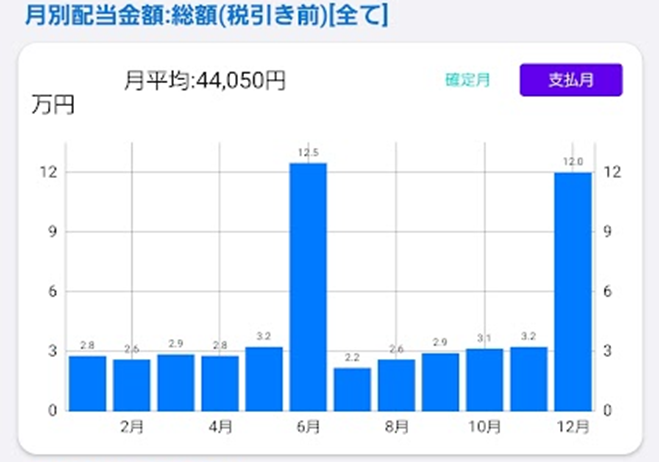Click the 2月 label on the x-axis

tap(132, 427)
